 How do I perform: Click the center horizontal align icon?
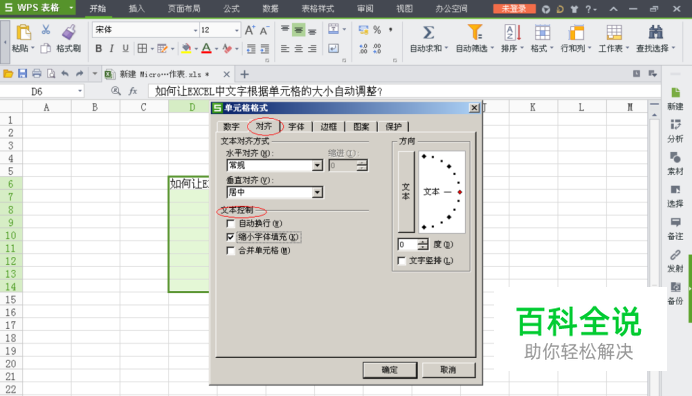click(299, 48)
